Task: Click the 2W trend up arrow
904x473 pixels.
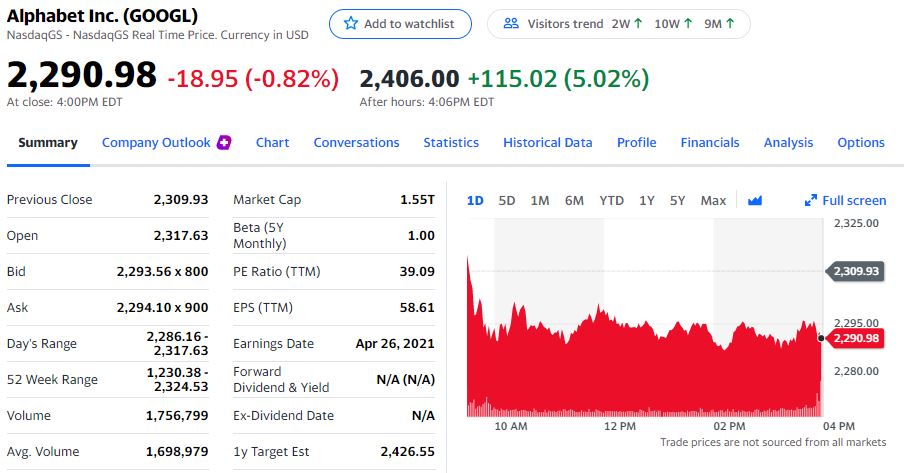Action: pyautogui.click(x=637, y=24)
